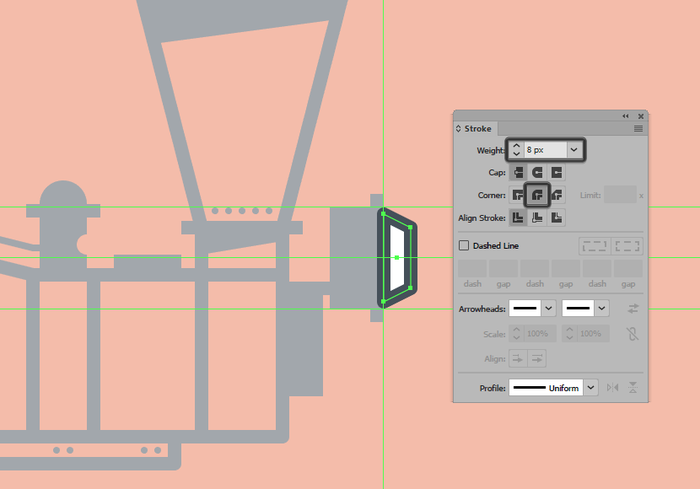Enable the Dashed Line checkbox
The height and width of the screenshot is (489, 700).
coord(464,246)
